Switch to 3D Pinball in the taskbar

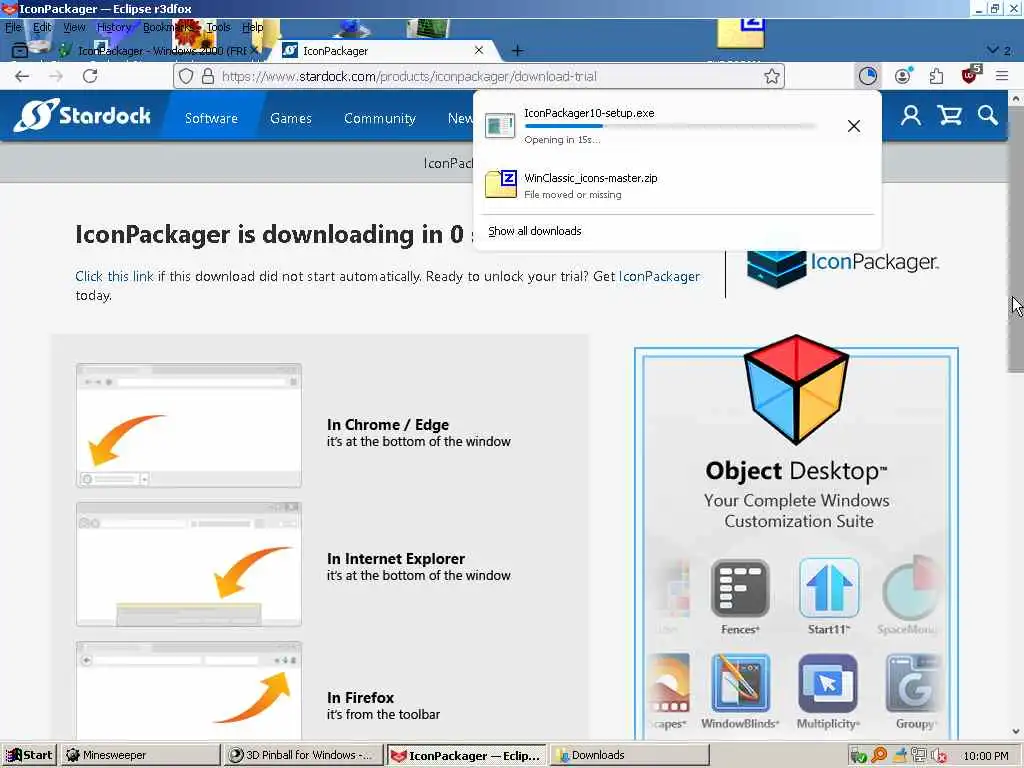(x=302, y=755)
